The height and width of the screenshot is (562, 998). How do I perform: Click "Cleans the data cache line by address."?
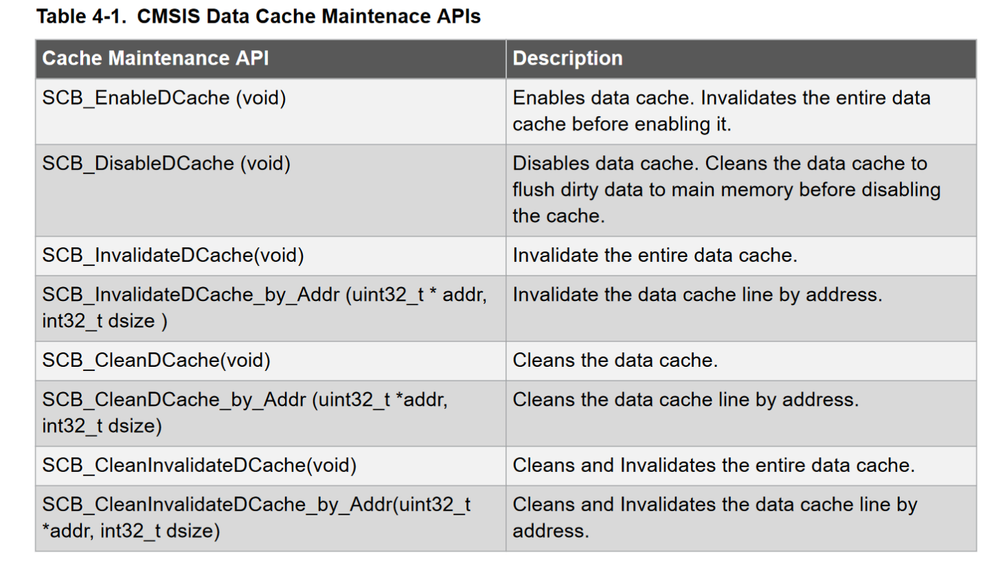pyautogui.click(x=685, y=400)
